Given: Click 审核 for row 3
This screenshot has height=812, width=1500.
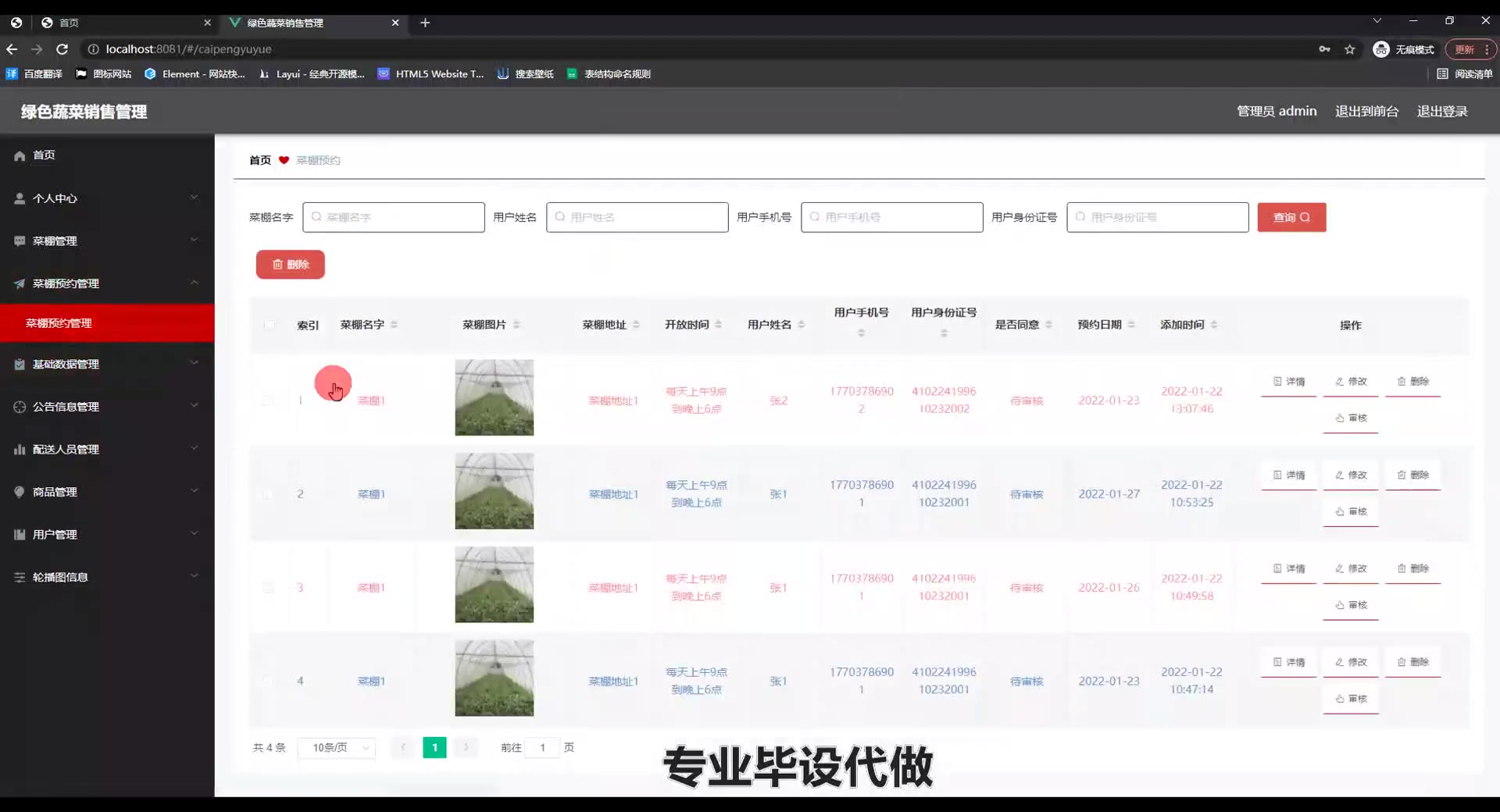Looking at the screenshot, I should (x=1351, y=606).
